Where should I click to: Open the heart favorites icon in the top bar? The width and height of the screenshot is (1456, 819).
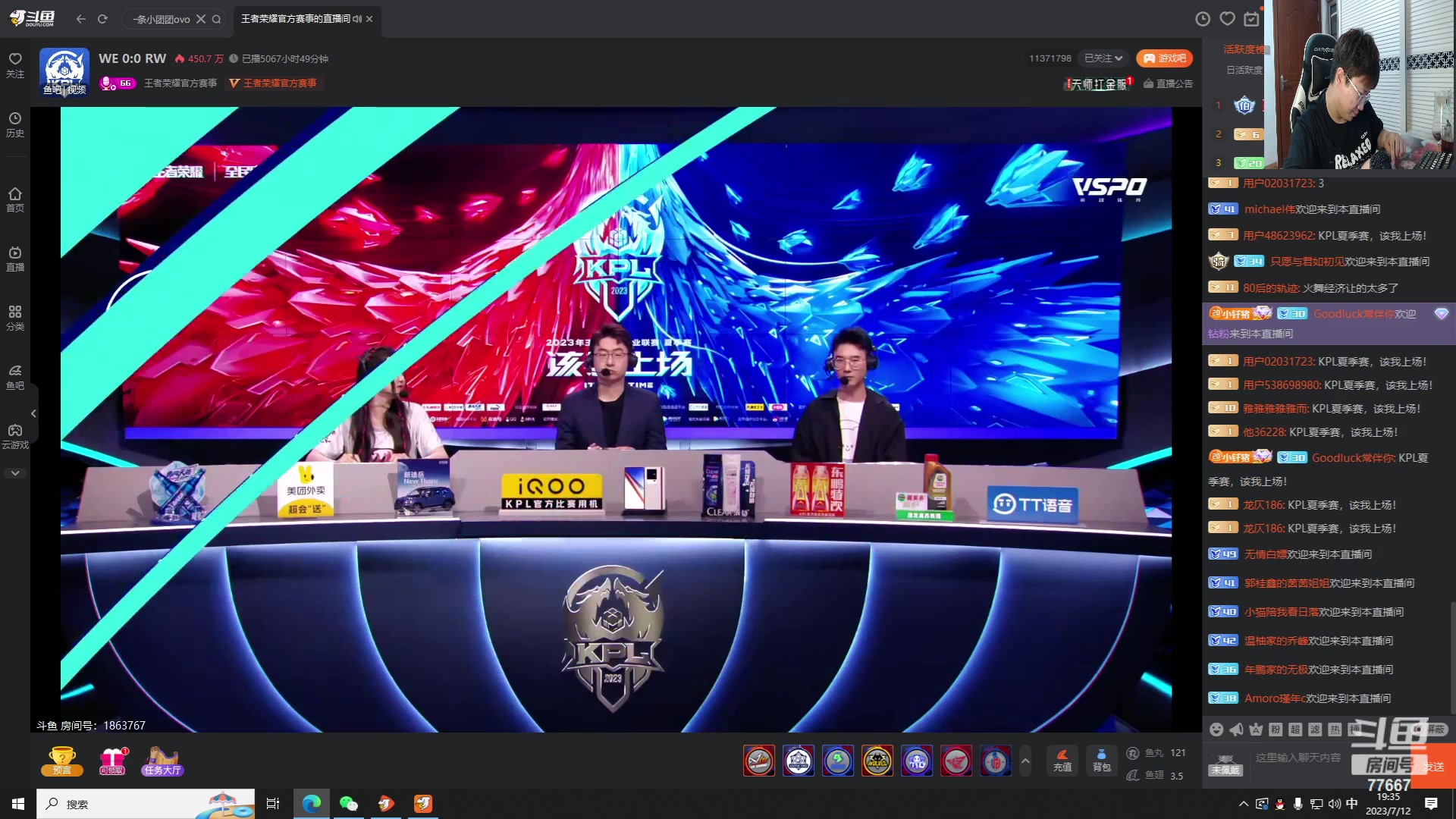tap(1227, 19)
